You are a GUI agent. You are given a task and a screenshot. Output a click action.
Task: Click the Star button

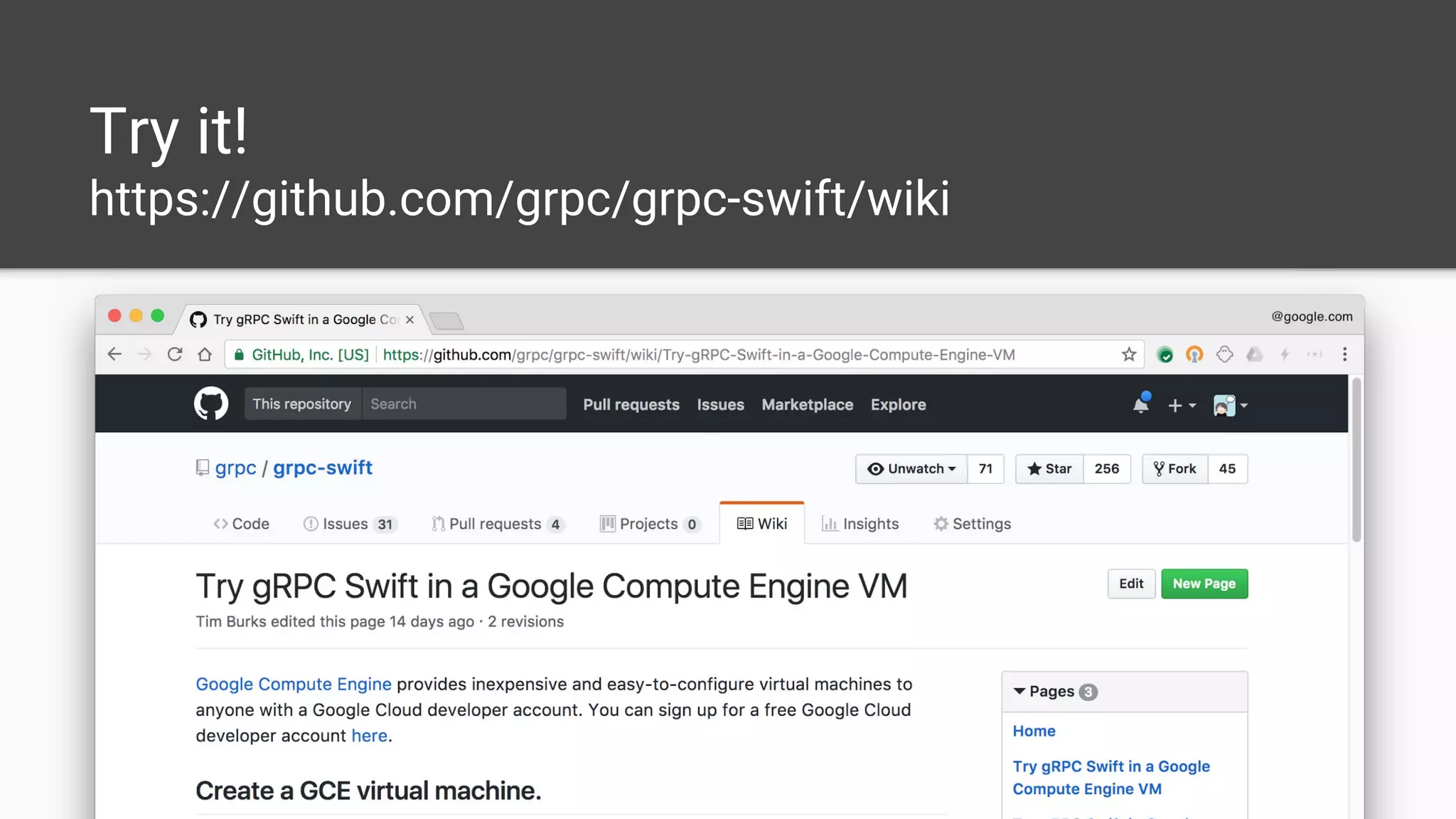coord(1049,469)
